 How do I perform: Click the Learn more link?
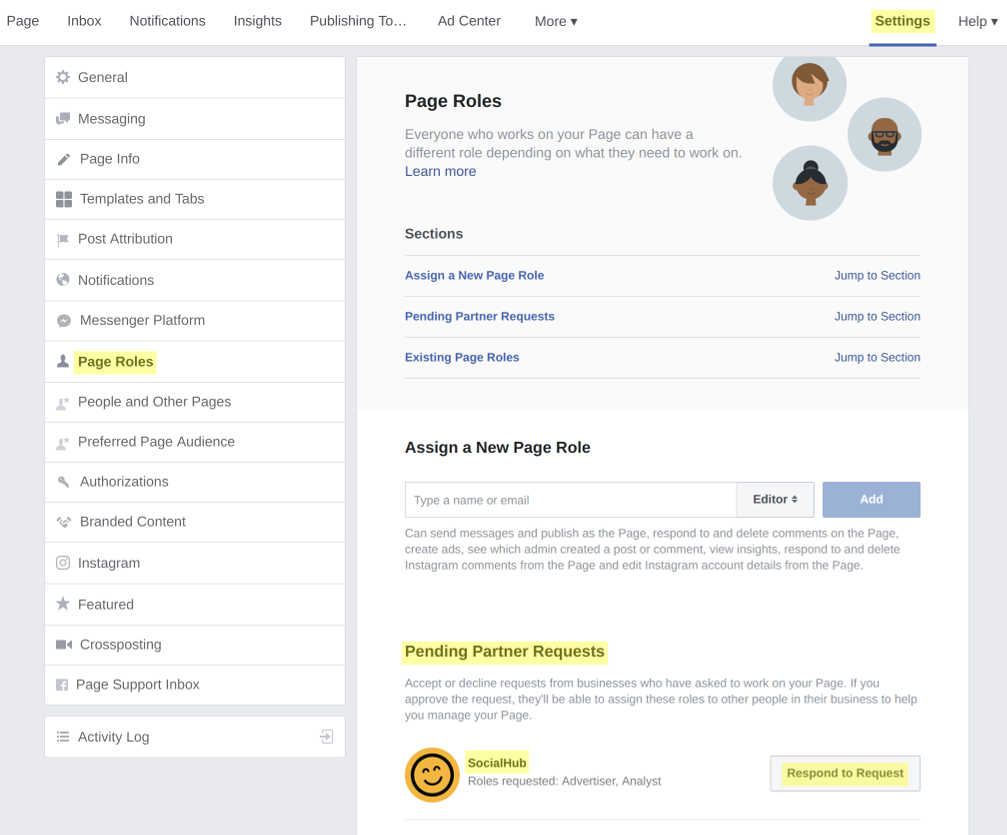click(440, 171)
